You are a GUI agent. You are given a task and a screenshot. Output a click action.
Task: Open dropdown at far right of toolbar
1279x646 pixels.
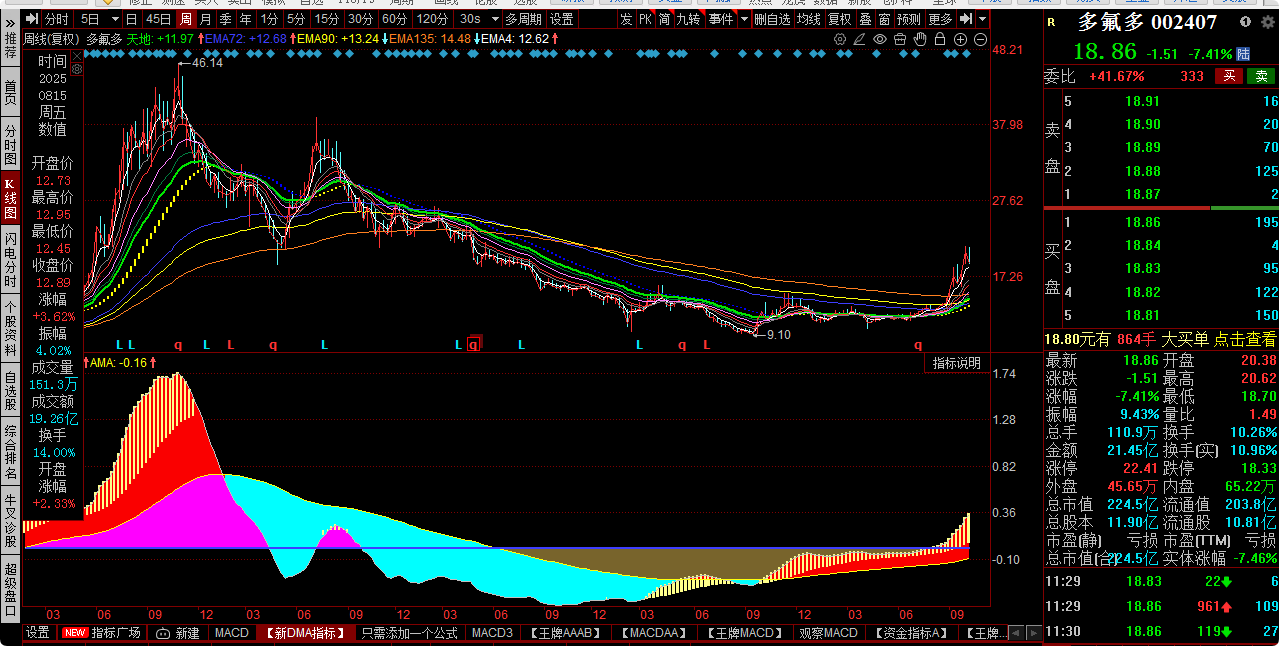pos(982,19)
